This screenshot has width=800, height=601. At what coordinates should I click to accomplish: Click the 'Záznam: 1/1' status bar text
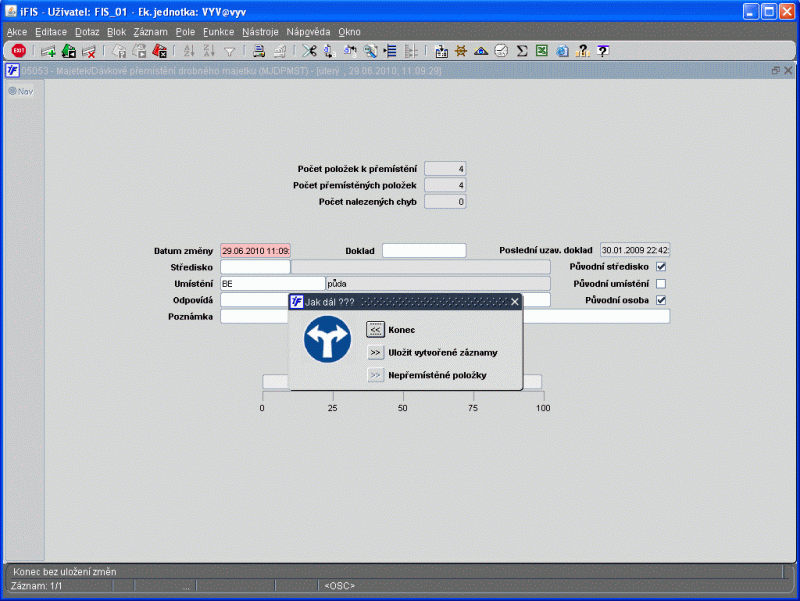pos(36,586)
